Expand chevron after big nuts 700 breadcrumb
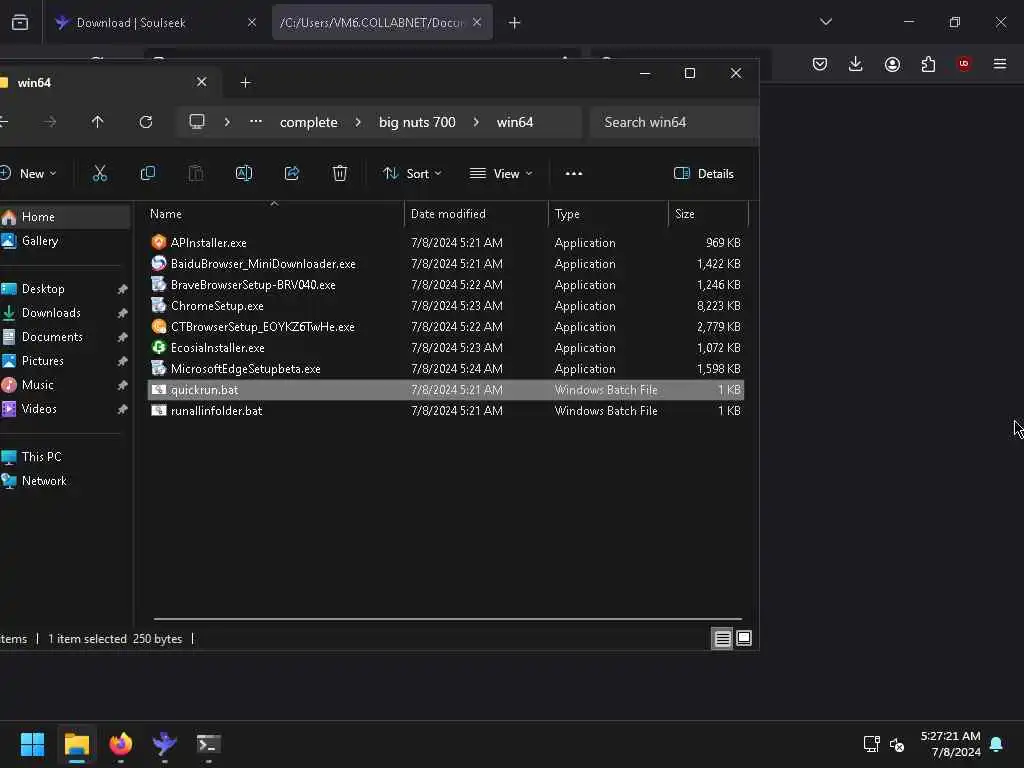Image resolution: width=1024 pixels, height=768 pixels. [476, 122]
